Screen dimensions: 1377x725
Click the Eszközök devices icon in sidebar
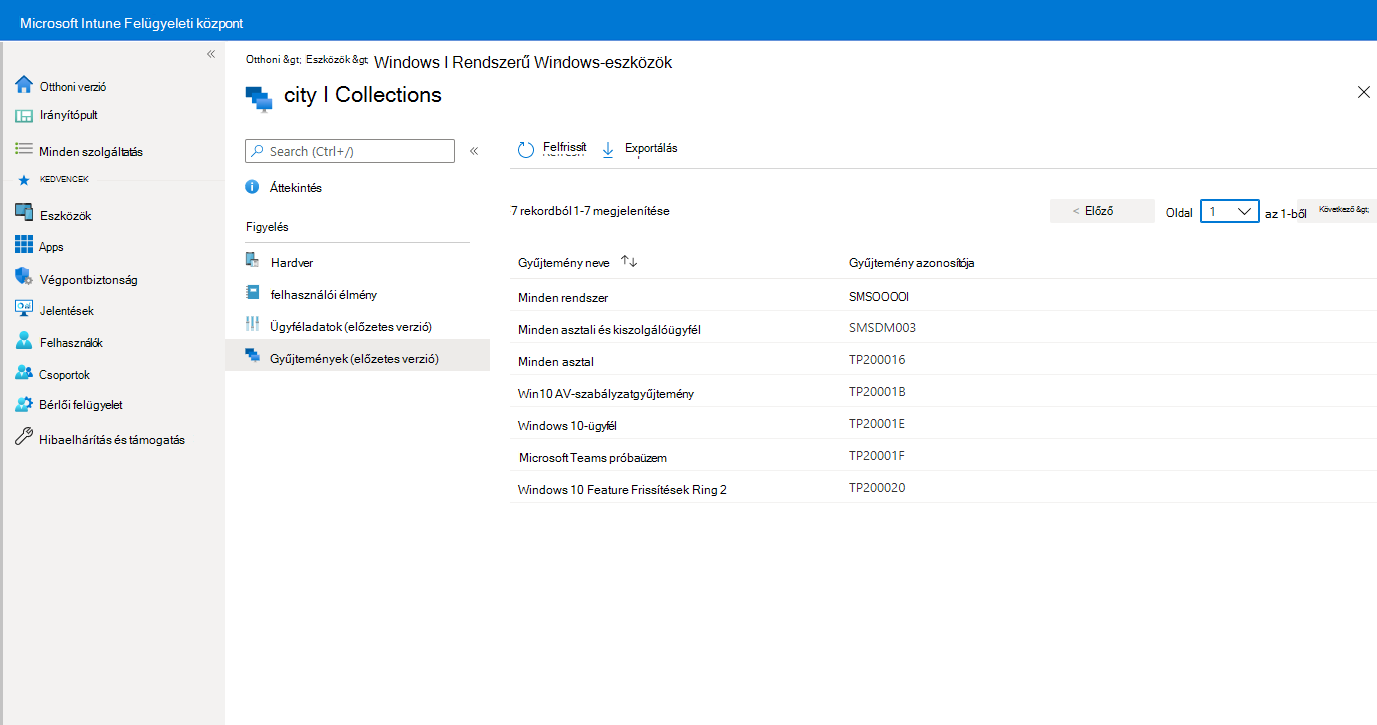[24, 212]
